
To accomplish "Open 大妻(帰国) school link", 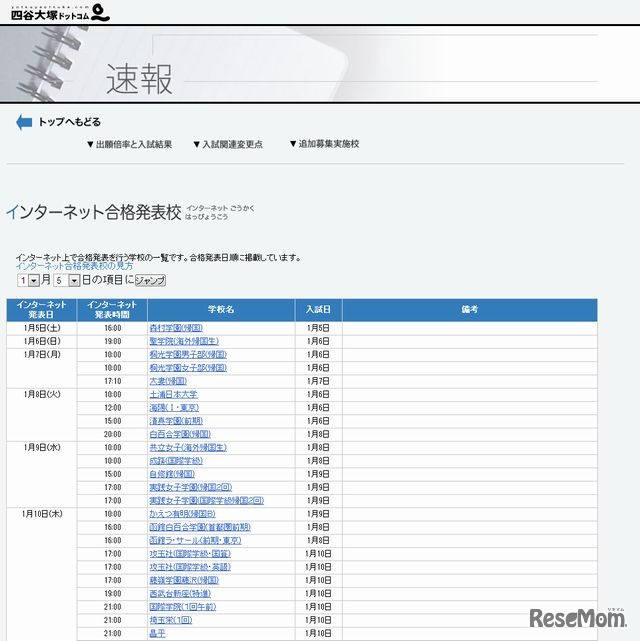I will 168,381.
